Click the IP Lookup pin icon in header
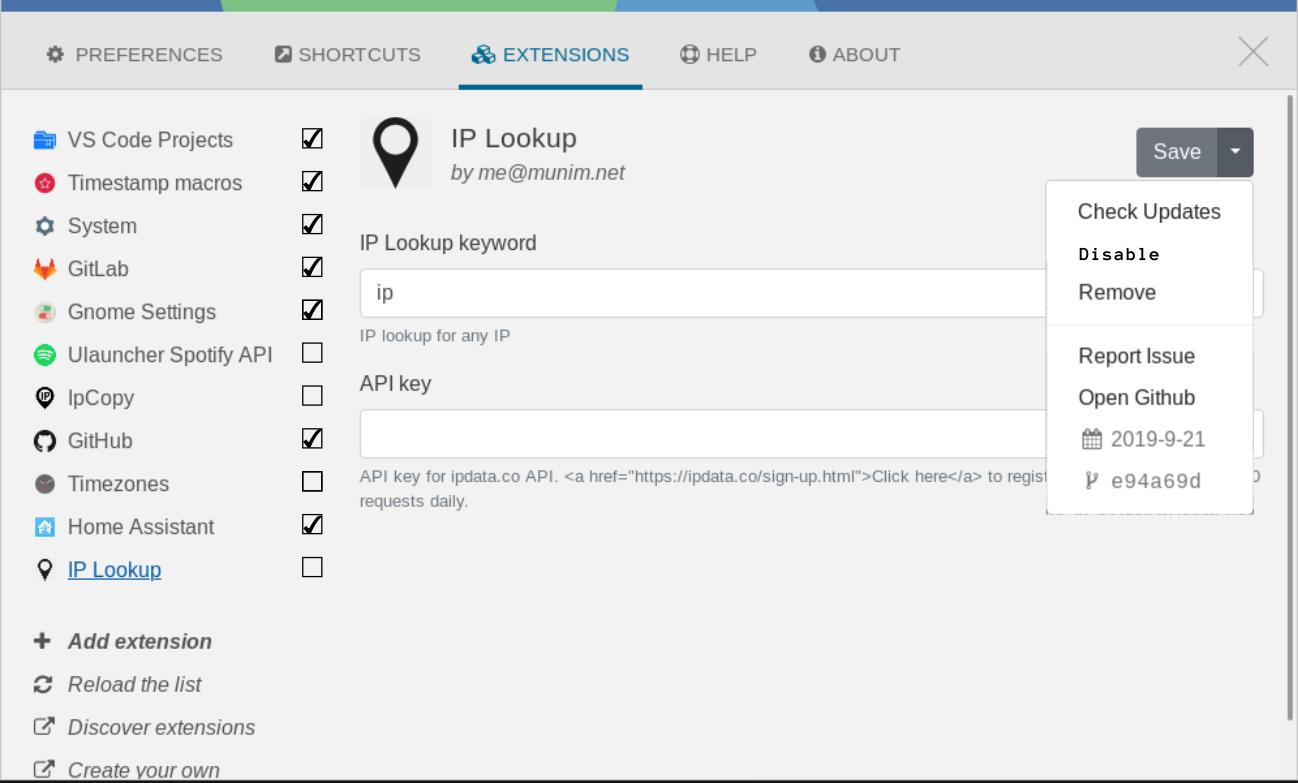This screenshot has height=783, width=1298. coord(395,152)
